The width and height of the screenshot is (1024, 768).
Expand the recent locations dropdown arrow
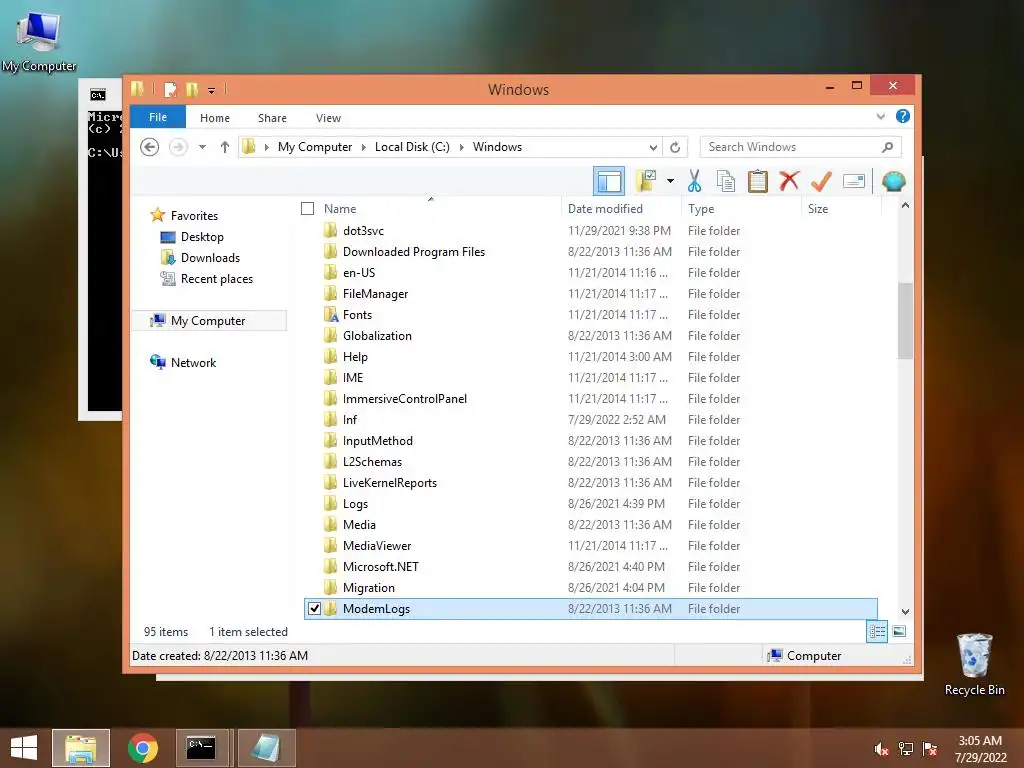pos(202,147)
